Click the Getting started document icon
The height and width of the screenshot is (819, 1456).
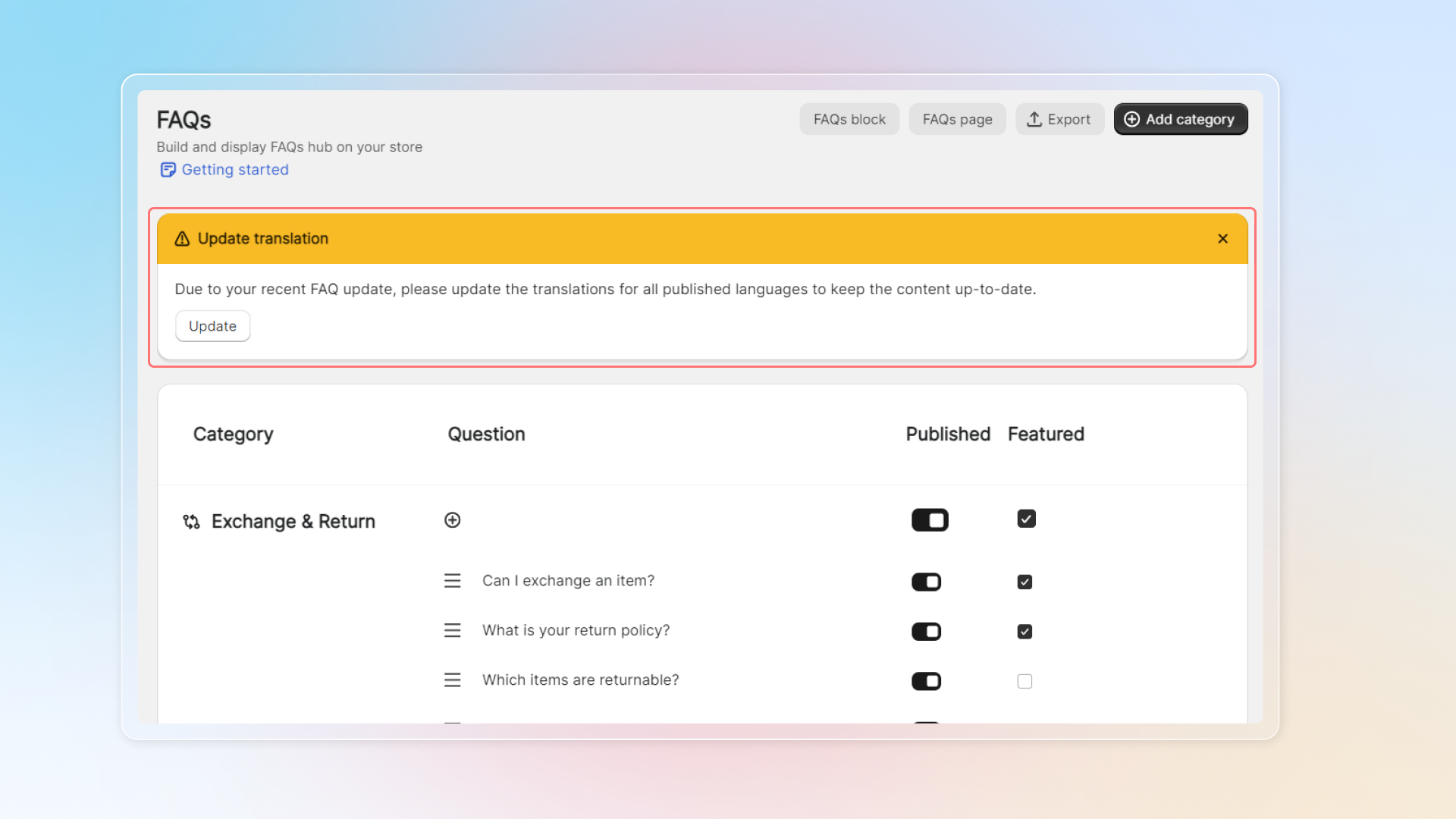pos(168,170)
